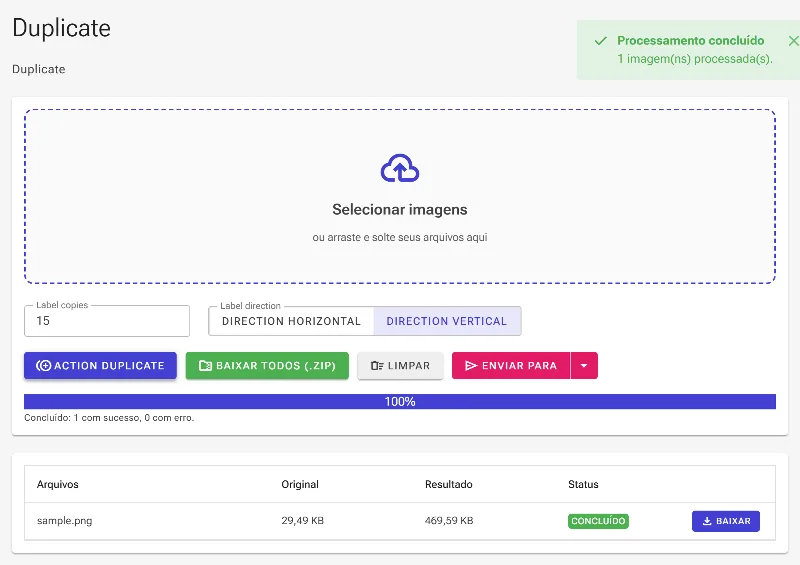Click '1 imagem(ns) processada(s).' message
This screenshot has width=800, height=565.
click(695, 59)
